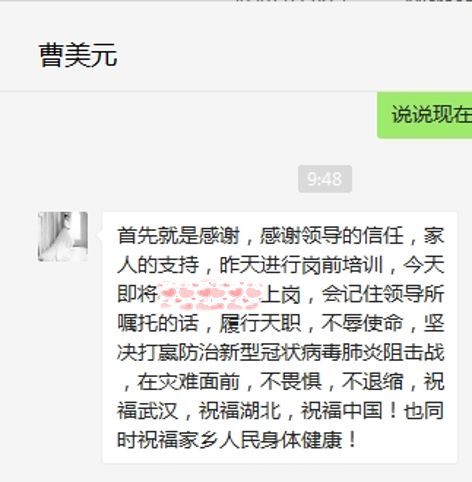Click the words 不畏惧 in message
Screen dimensions: 472x482
pos(291,382)
